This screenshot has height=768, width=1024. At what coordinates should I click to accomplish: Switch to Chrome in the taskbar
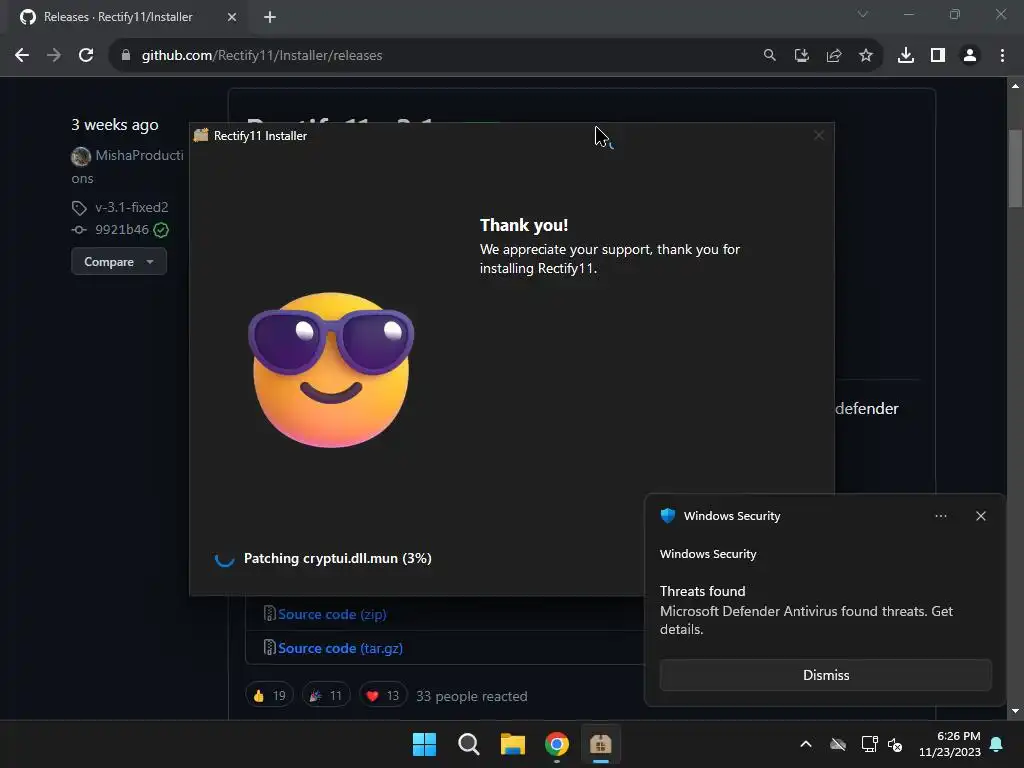556,744
